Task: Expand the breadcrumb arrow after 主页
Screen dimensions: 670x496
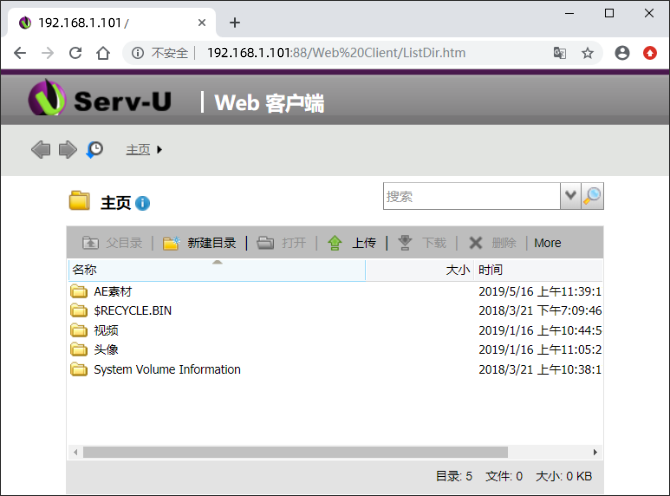Action: pyautogui.click(x=159, y=150)
